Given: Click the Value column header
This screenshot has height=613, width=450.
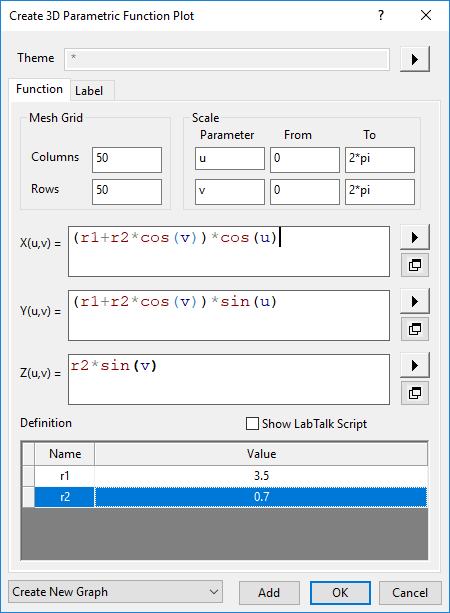Looking at the screenshot, I should (261, 454).
